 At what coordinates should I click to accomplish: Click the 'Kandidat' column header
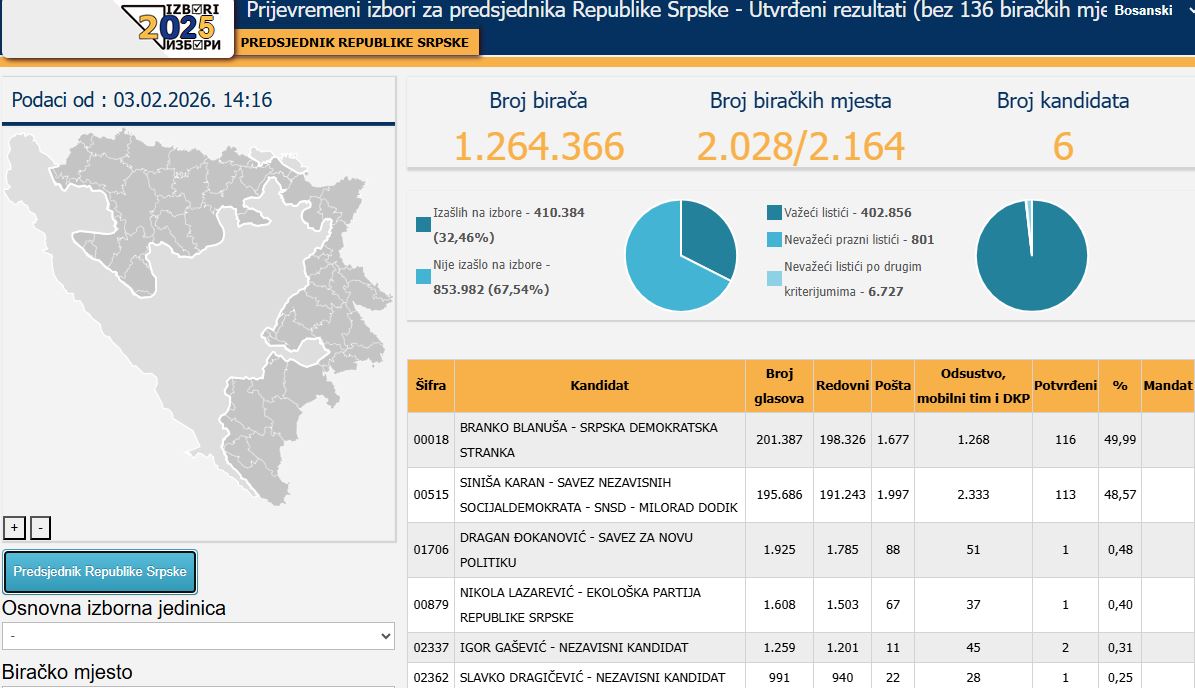click(599, 386)
